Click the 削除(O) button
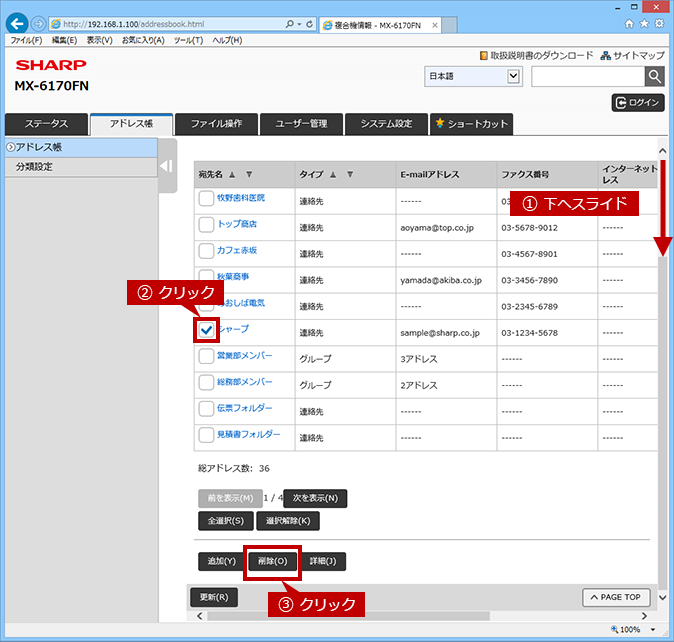The height and width of the screenshot is (642, 674). (273, 561)
